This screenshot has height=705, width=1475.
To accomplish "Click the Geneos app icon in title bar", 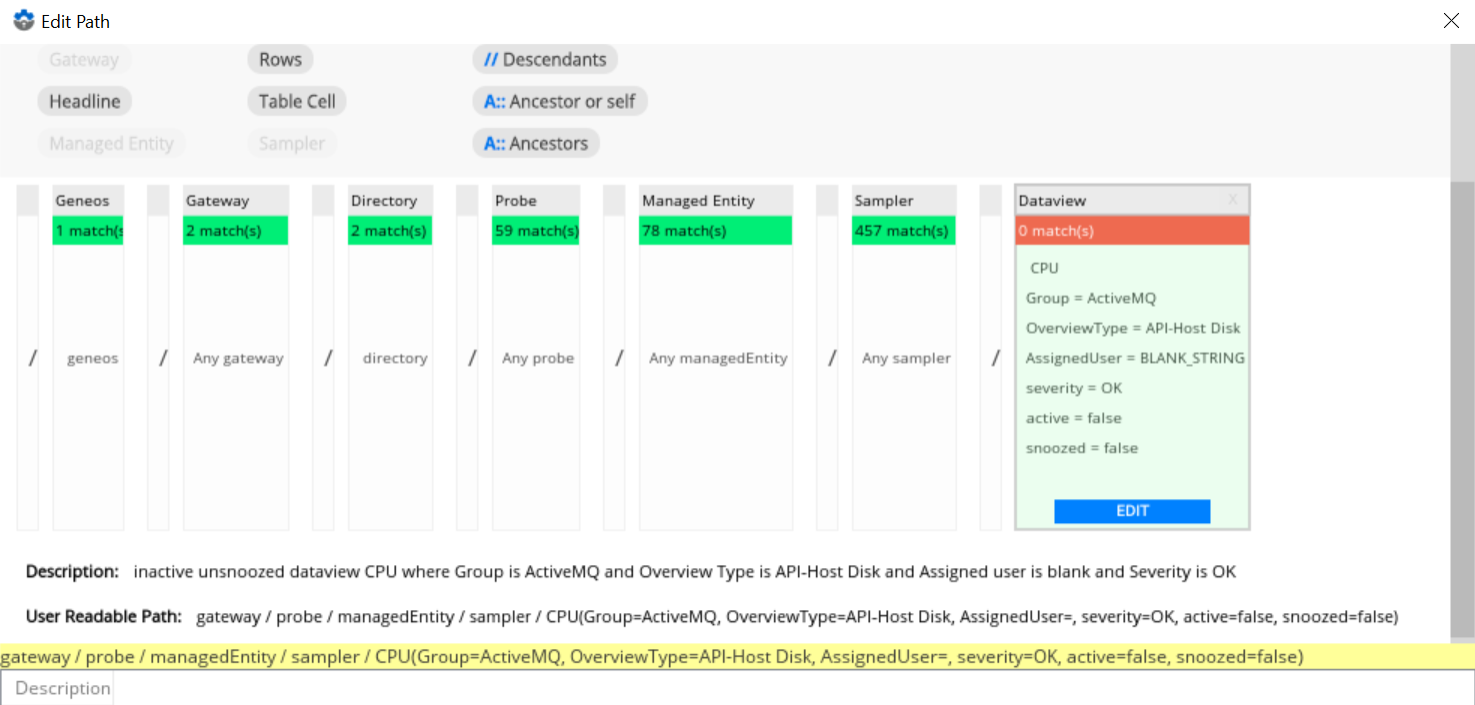I will tap(24, 20).
